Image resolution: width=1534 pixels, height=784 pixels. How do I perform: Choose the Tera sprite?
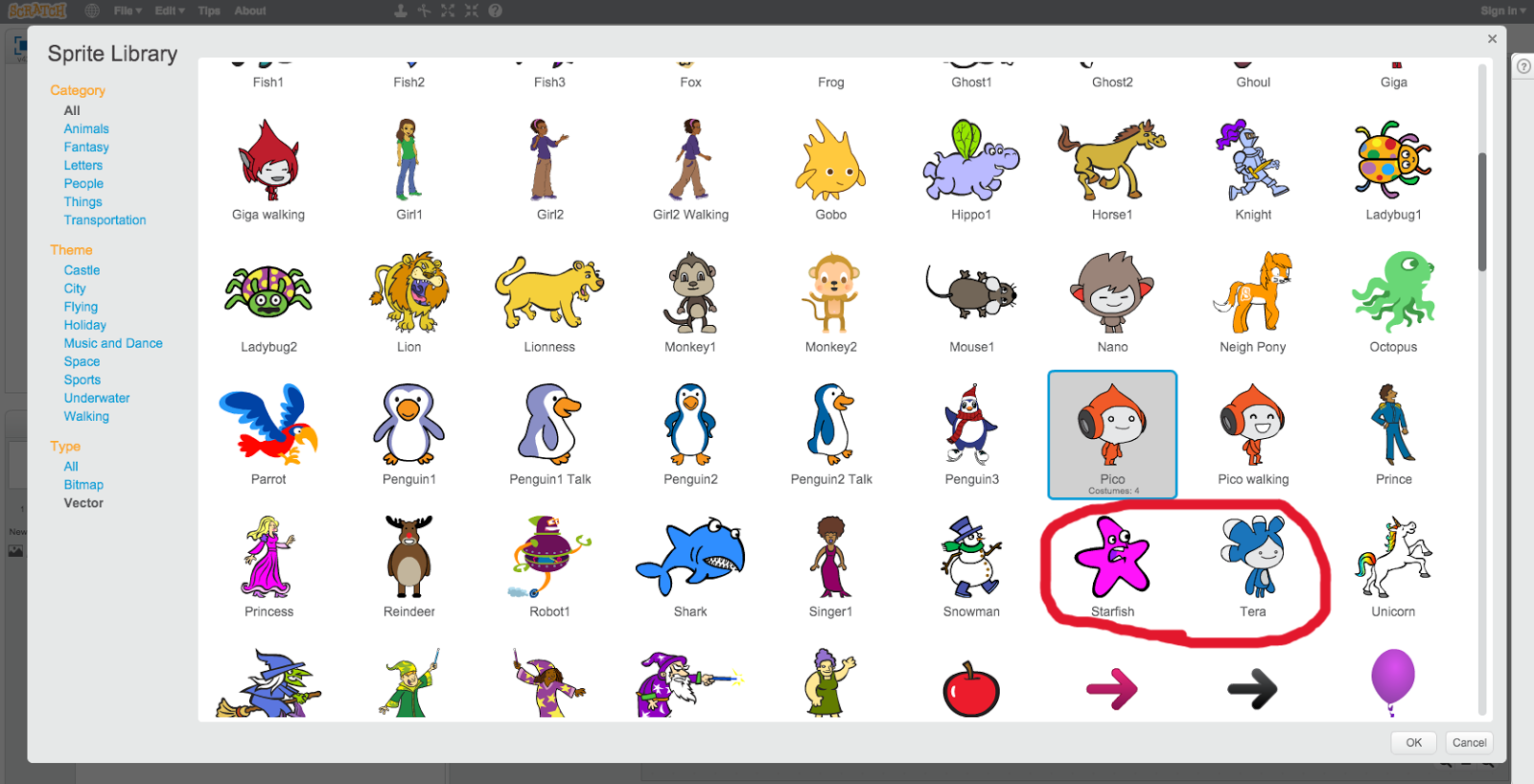(x=1253, y=565)
